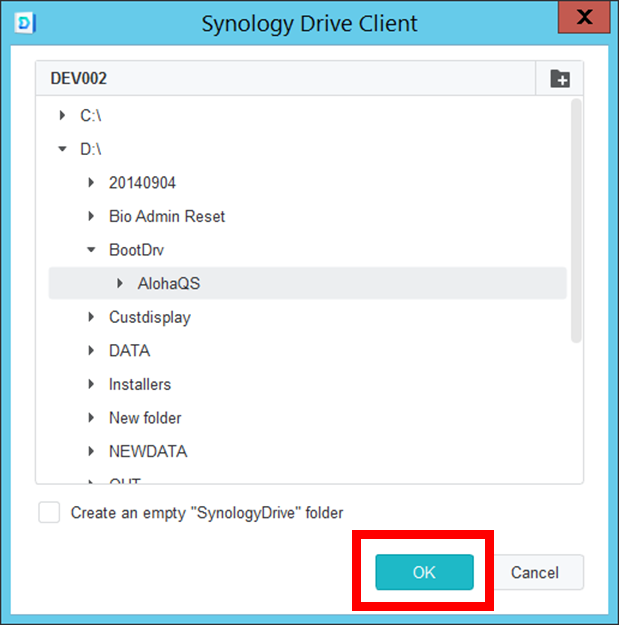
Task: Expand the Installers folder arrow
Action: coord(91,384)
